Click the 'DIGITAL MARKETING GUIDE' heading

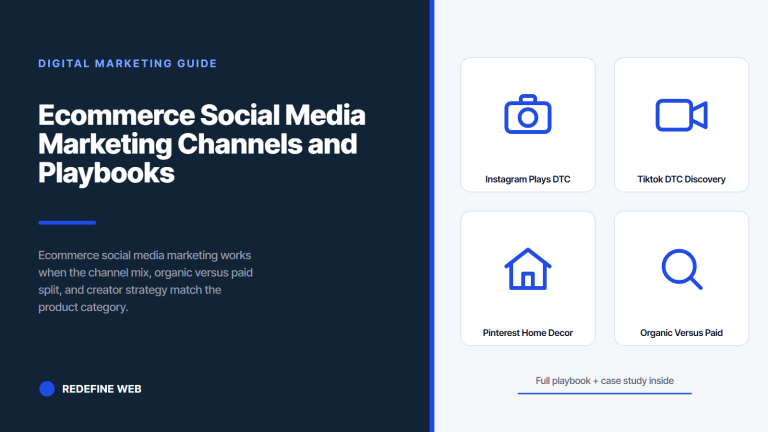pyautogui.click(x=127, y=64)
